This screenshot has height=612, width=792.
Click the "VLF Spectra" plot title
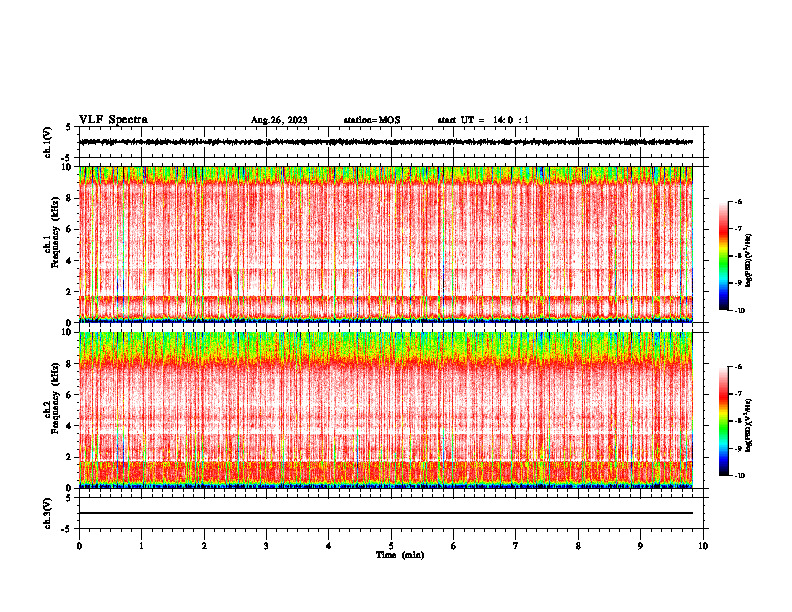click(x=113, y=120)
